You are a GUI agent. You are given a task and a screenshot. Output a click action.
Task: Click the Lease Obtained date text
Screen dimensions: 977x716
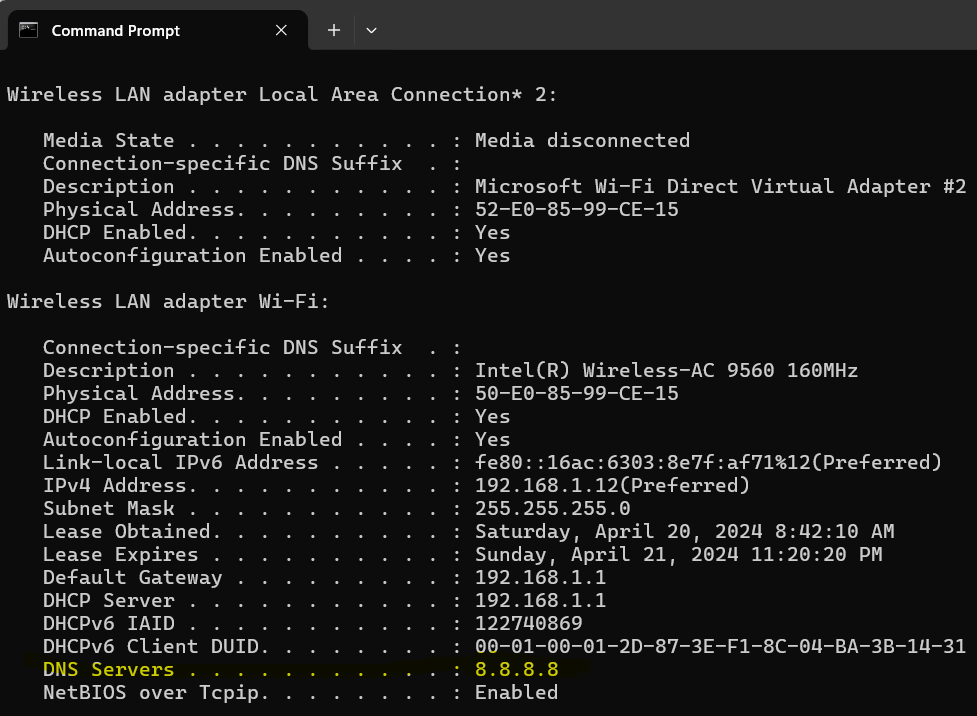click(x=684, y=532)
